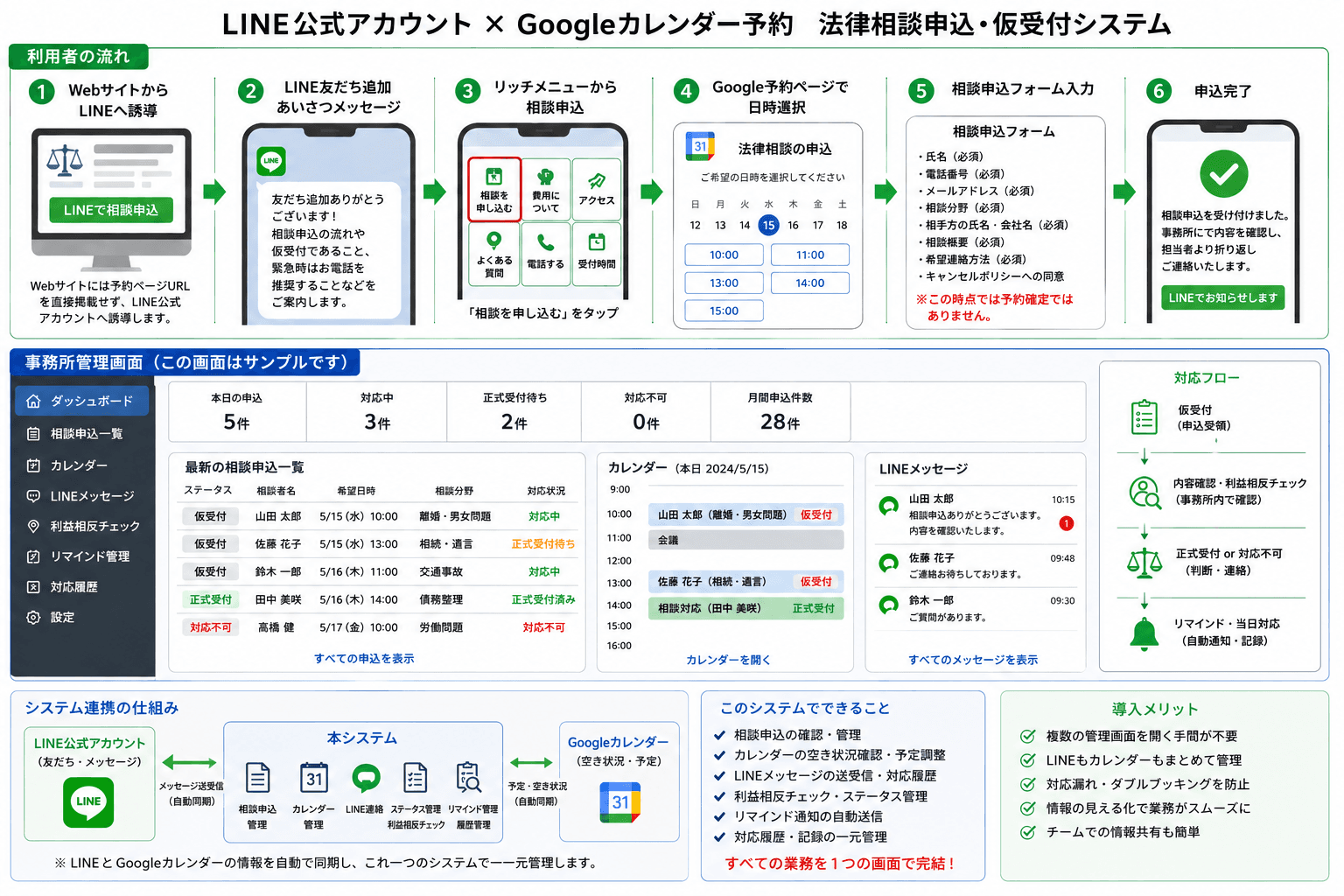Click the 月間申込件数 28件 stat card
Image resolution: width=1344 pixels, height=896 pixels.
780,411
